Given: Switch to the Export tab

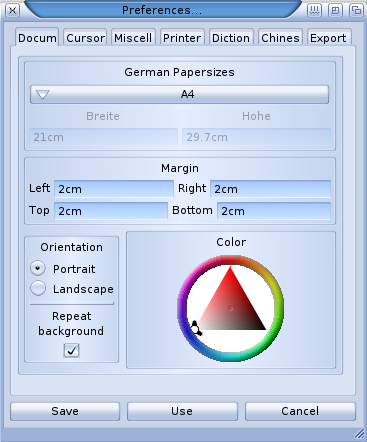Looking at the screenshot, I should coord(328,38).
